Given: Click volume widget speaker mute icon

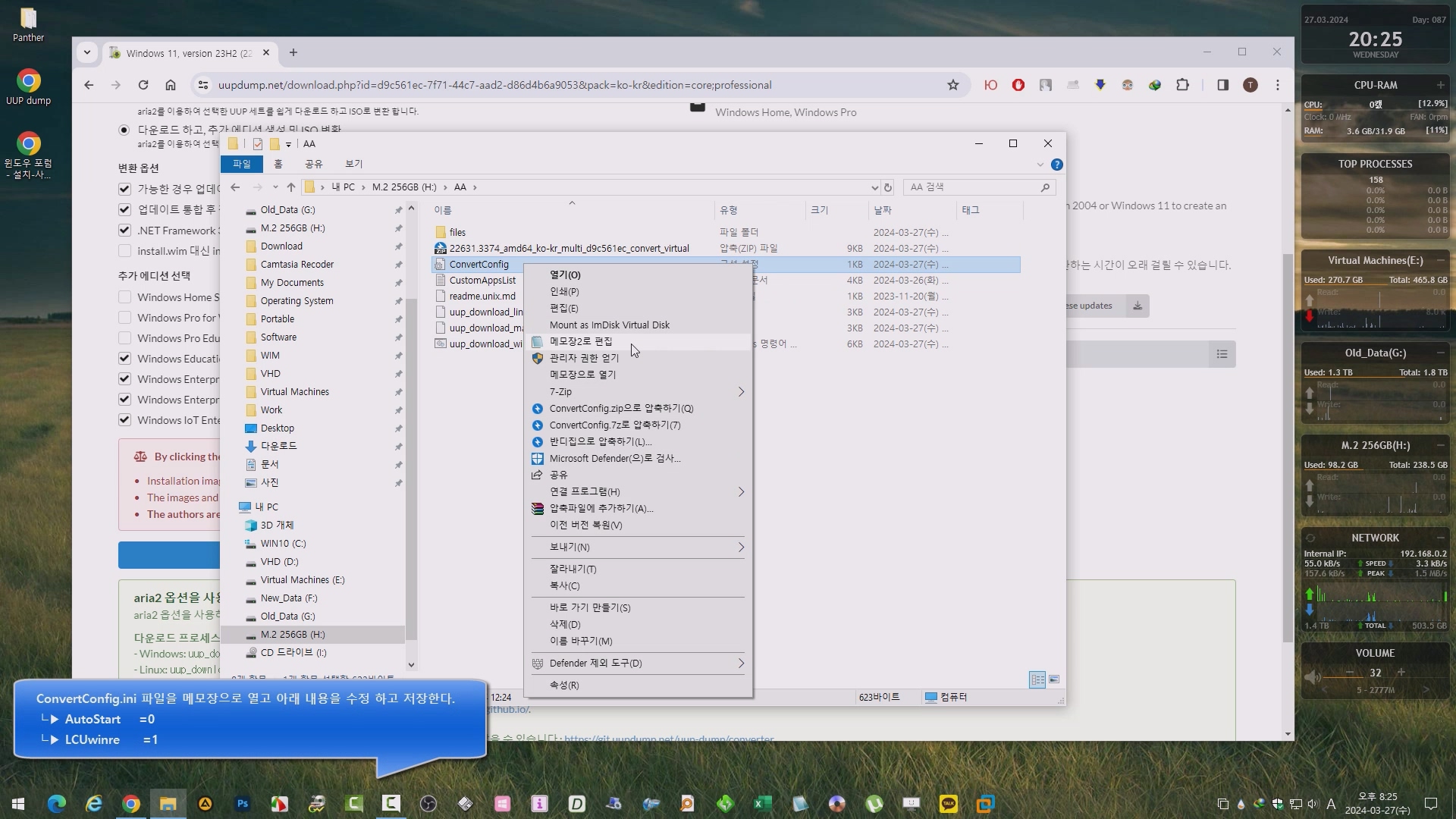Looking at the screenshot, I should 1313,676.
